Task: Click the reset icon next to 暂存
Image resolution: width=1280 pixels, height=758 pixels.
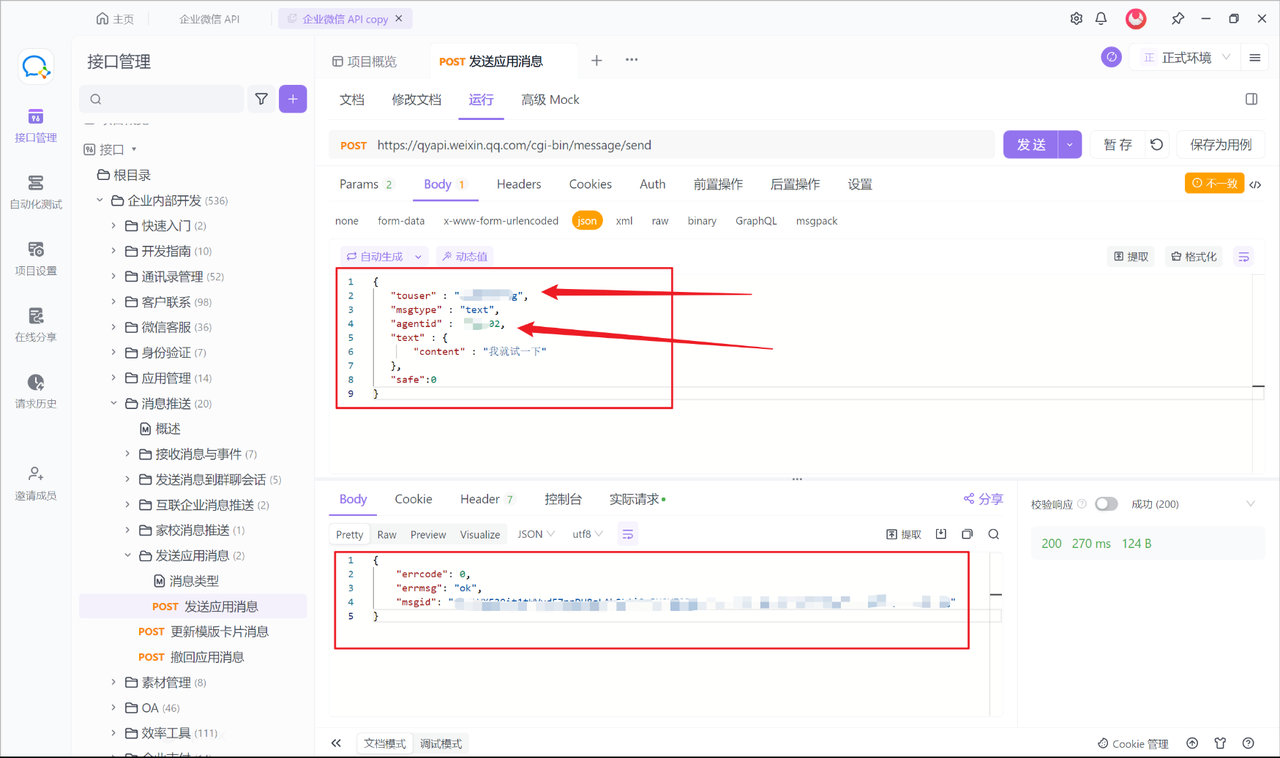Action: (x=1157, y=145)
